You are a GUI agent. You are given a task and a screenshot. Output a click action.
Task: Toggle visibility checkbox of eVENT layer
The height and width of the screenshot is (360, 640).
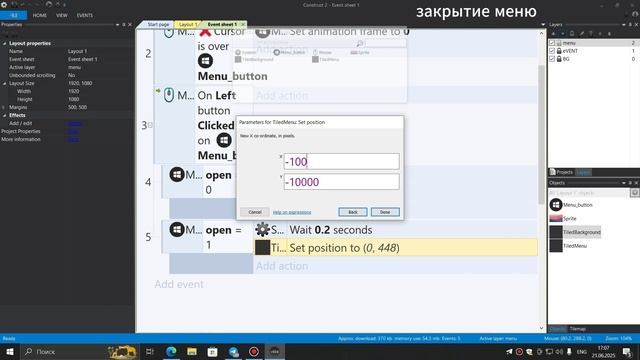click(552, 51)
